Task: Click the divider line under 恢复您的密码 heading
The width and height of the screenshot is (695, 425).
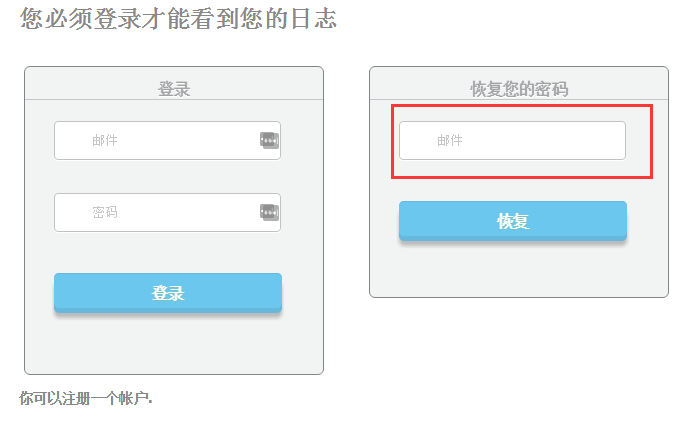Action: coord(519,100)
